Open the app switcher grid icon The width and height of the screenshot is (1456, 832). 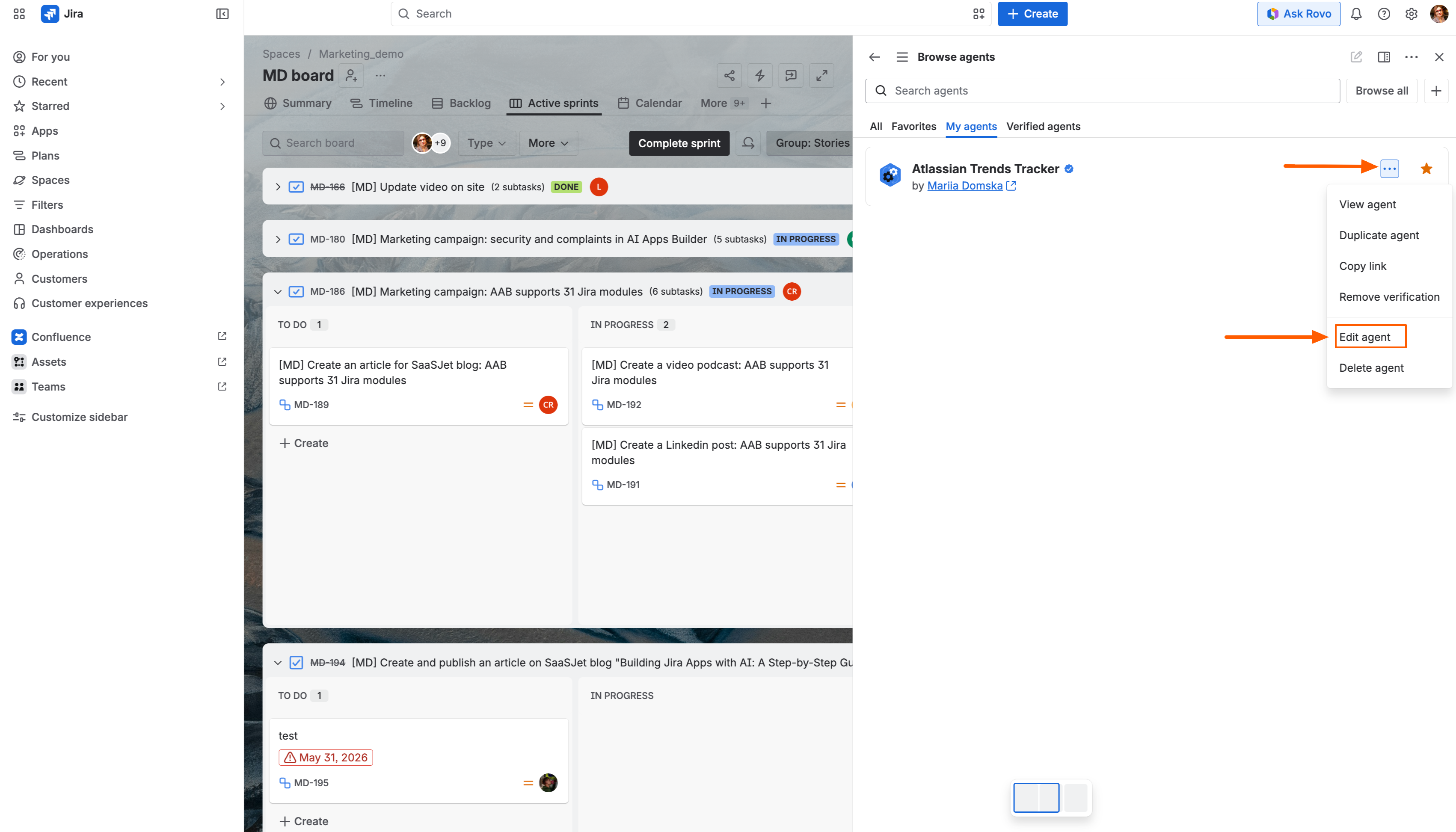click(x=19, y=14)
